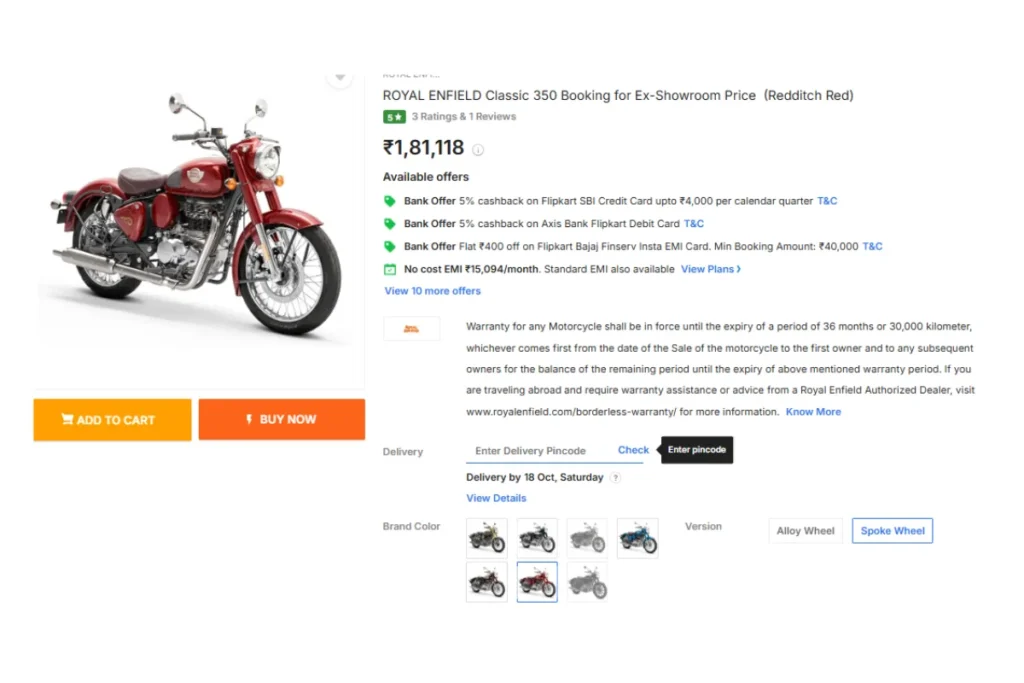Click the wishlist heart icon above product image

[x=340, y=78]
